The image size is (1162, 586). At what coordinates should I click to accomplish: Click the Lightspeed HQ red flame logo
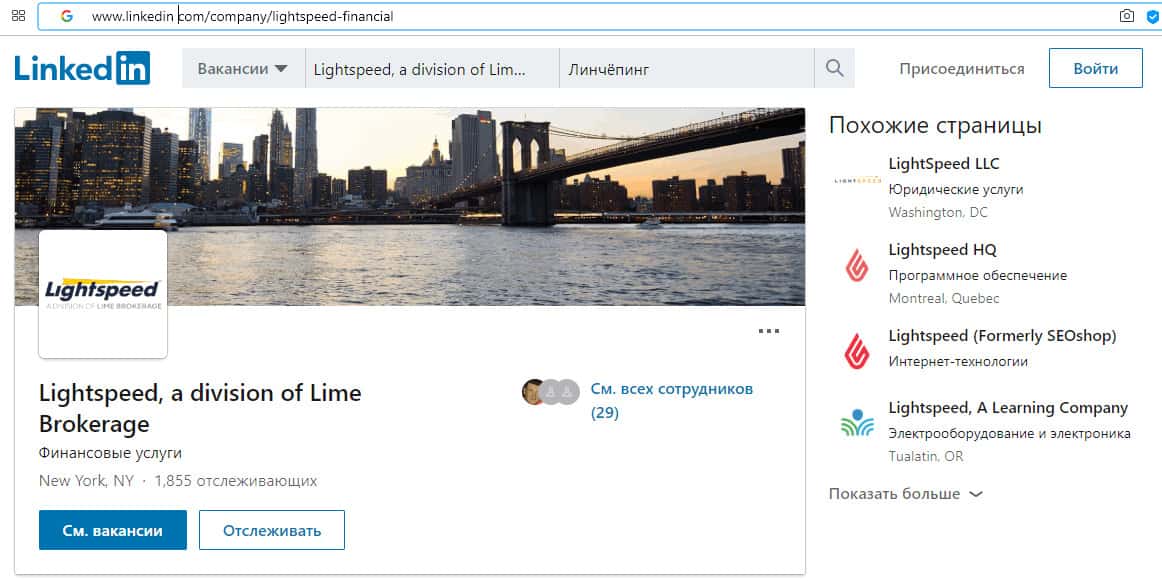(857, 266)
